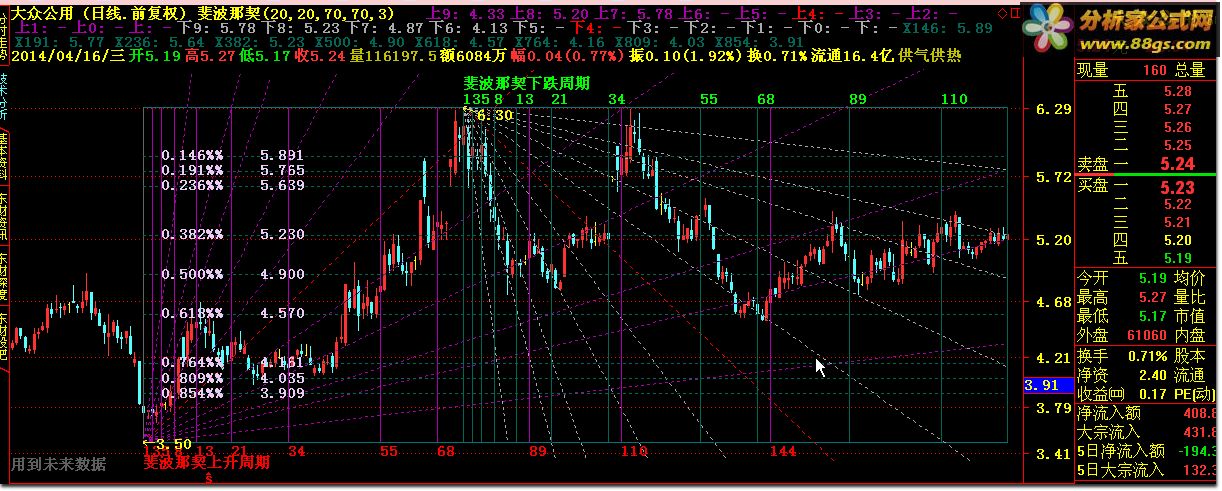The width and height of the screenshot is (1222, 491).
Task: Click the 5日大宗流入 row
Action: 1148,469
